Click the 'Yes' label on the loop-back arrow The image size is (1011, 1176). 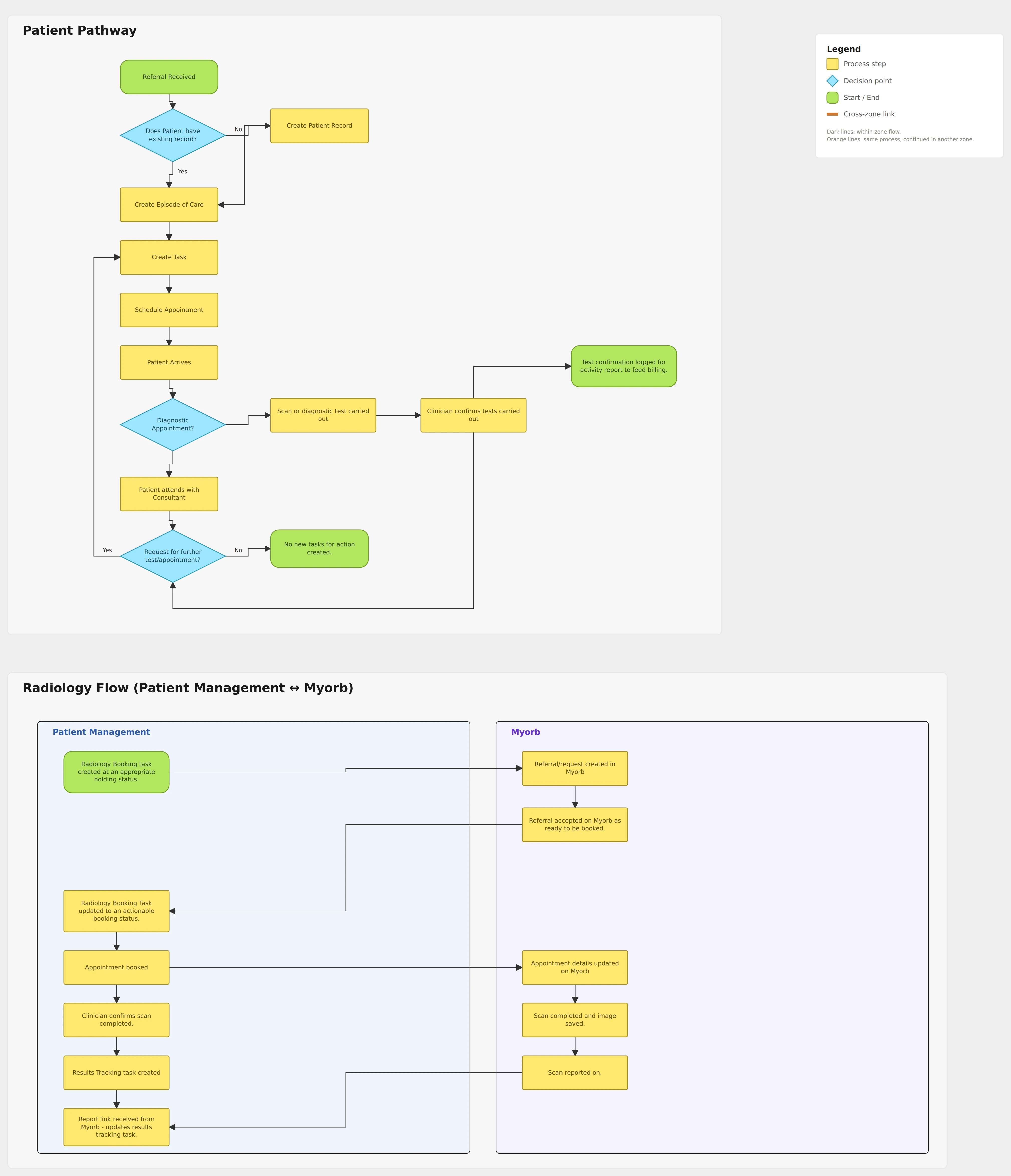pyautogui.click(x=107, y=551)
